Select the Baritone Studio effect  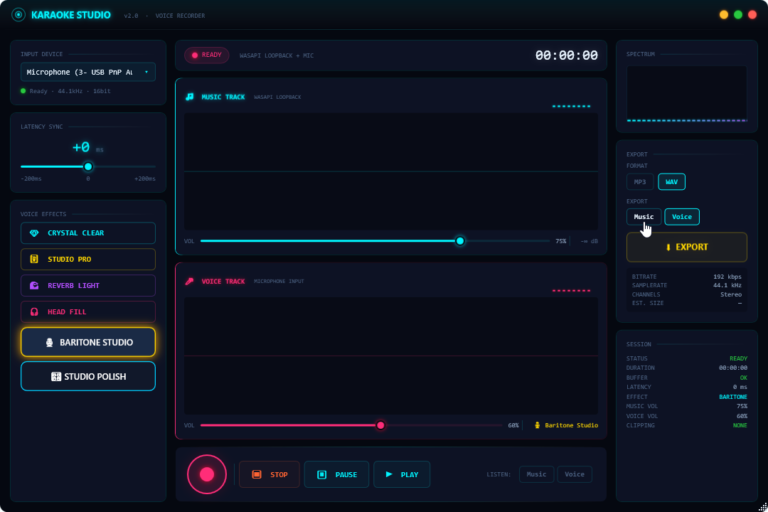(88, 342)
